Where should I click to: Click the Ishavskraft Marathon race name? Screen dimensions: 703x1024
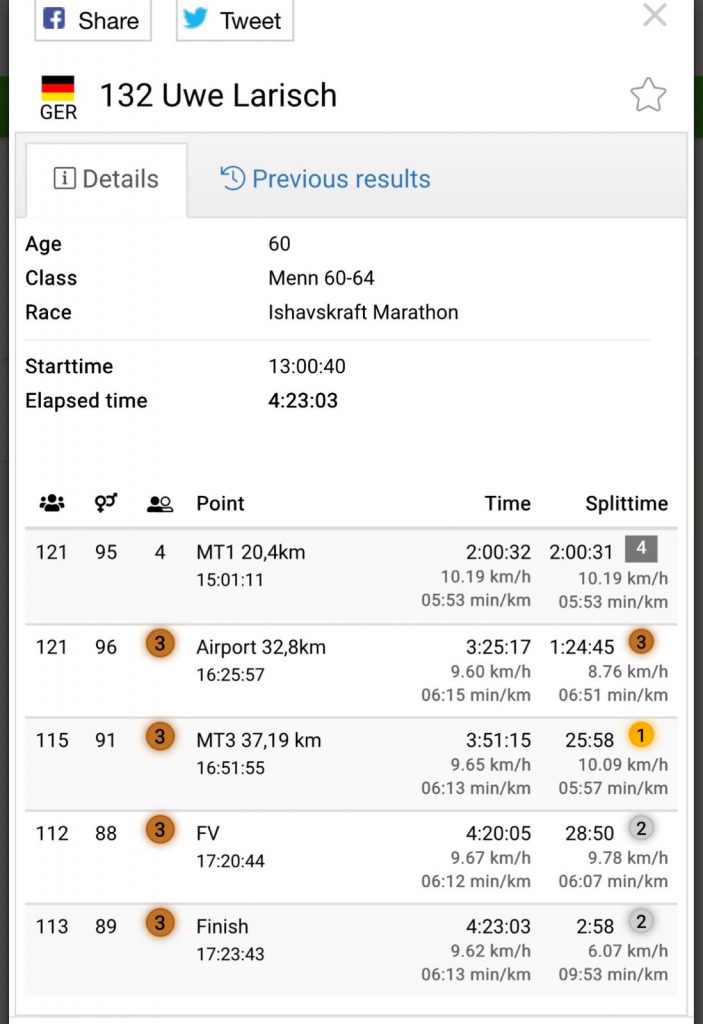point(363,312)
